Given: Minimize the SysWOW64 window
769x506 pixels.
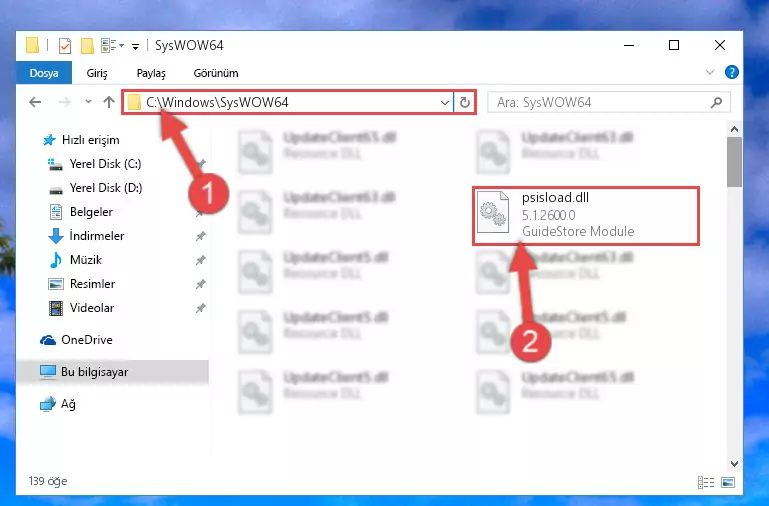Looking at the screenshot, I should 629,45.
